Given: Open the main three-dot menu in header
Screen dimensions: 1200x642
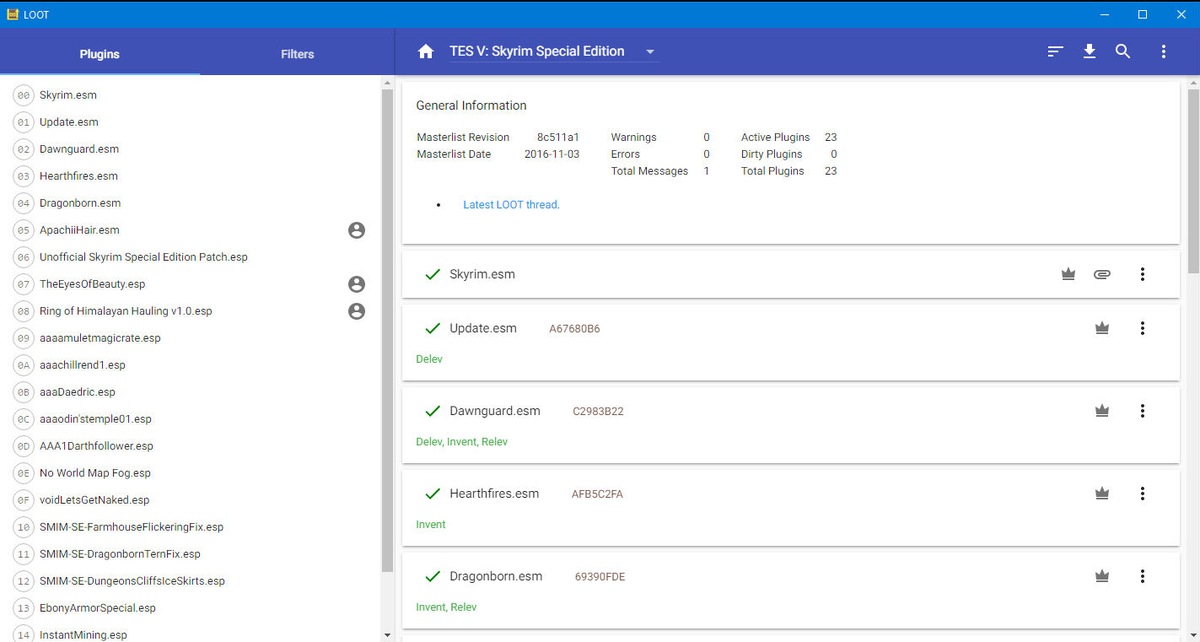Looking at the screenshot, I should [1163, 52].
